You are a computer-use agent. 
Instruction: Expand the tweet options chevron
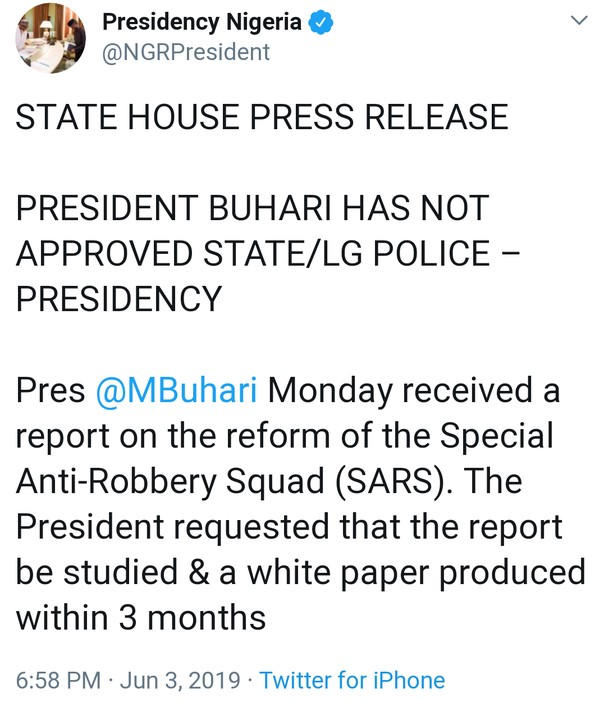coord(580,21)
